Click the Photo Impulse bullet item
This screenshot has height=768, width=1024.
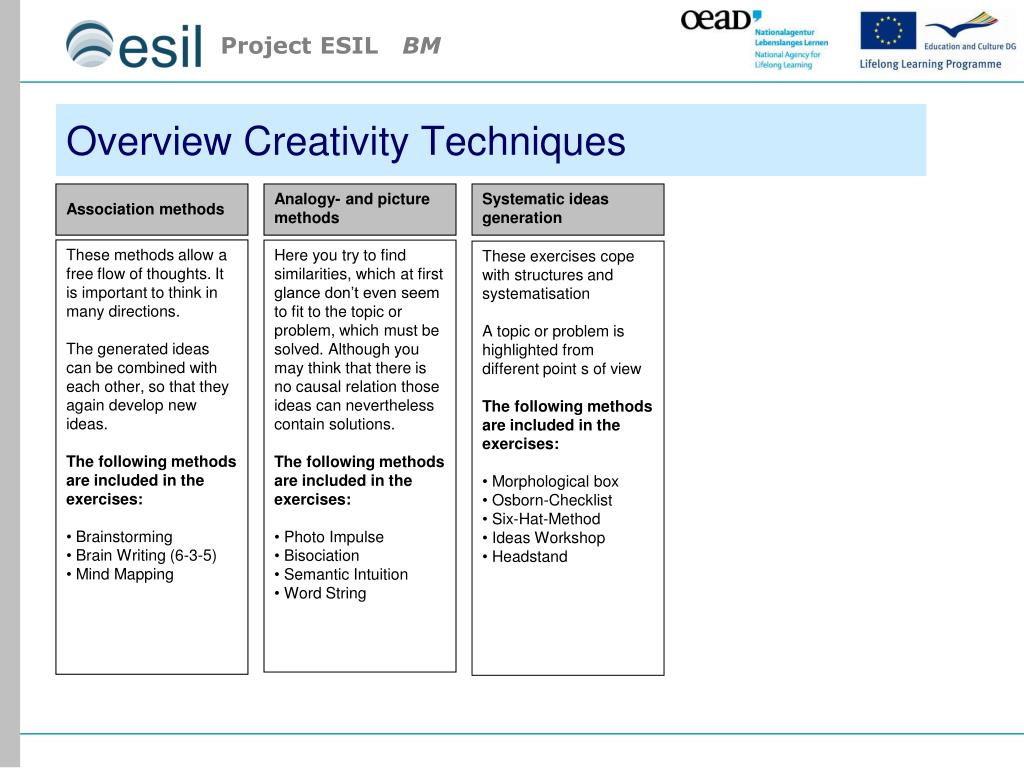click(x=329, y=537)
